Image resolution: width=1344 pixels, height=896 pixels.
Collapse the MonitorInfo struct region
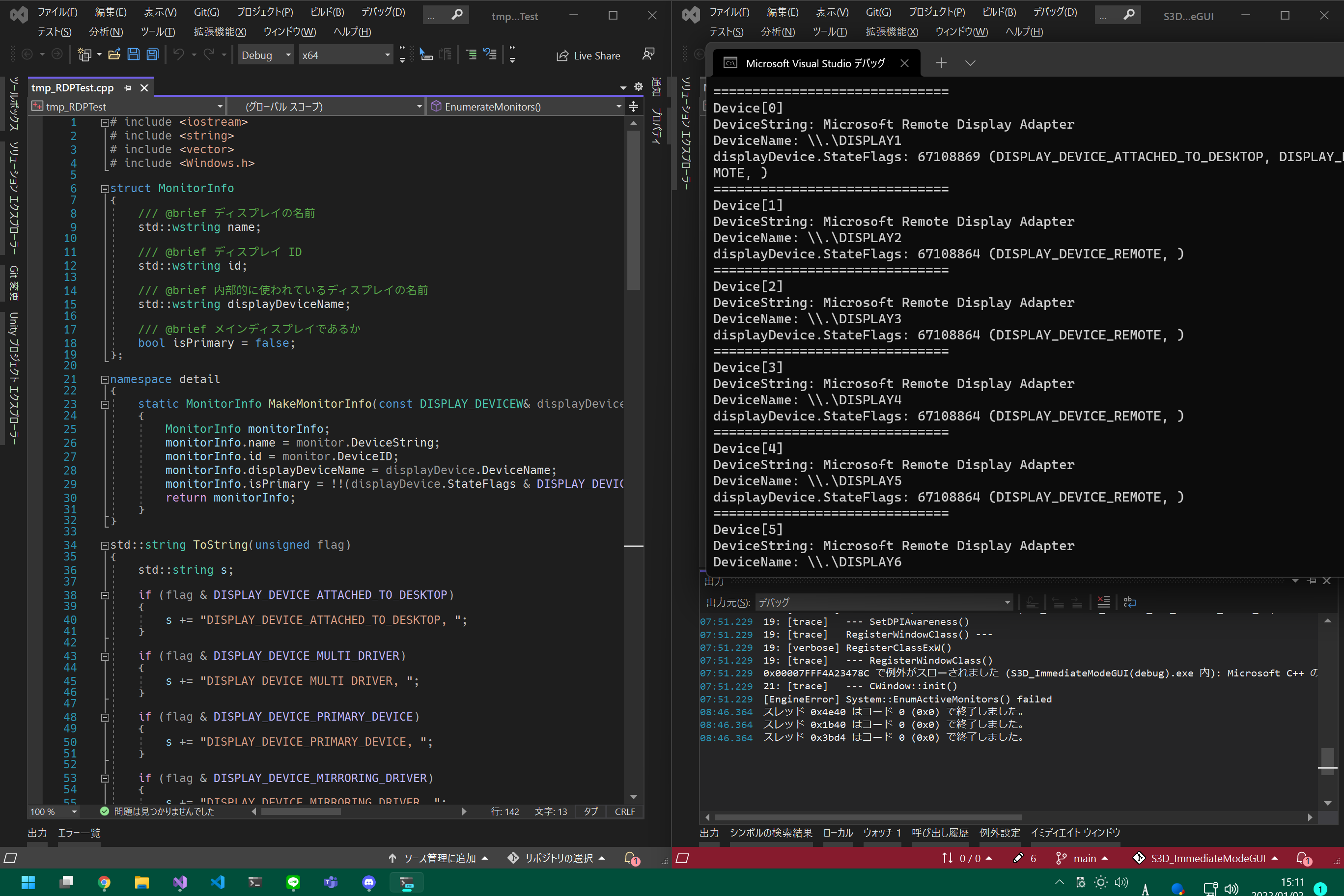(x=104, y=188)
